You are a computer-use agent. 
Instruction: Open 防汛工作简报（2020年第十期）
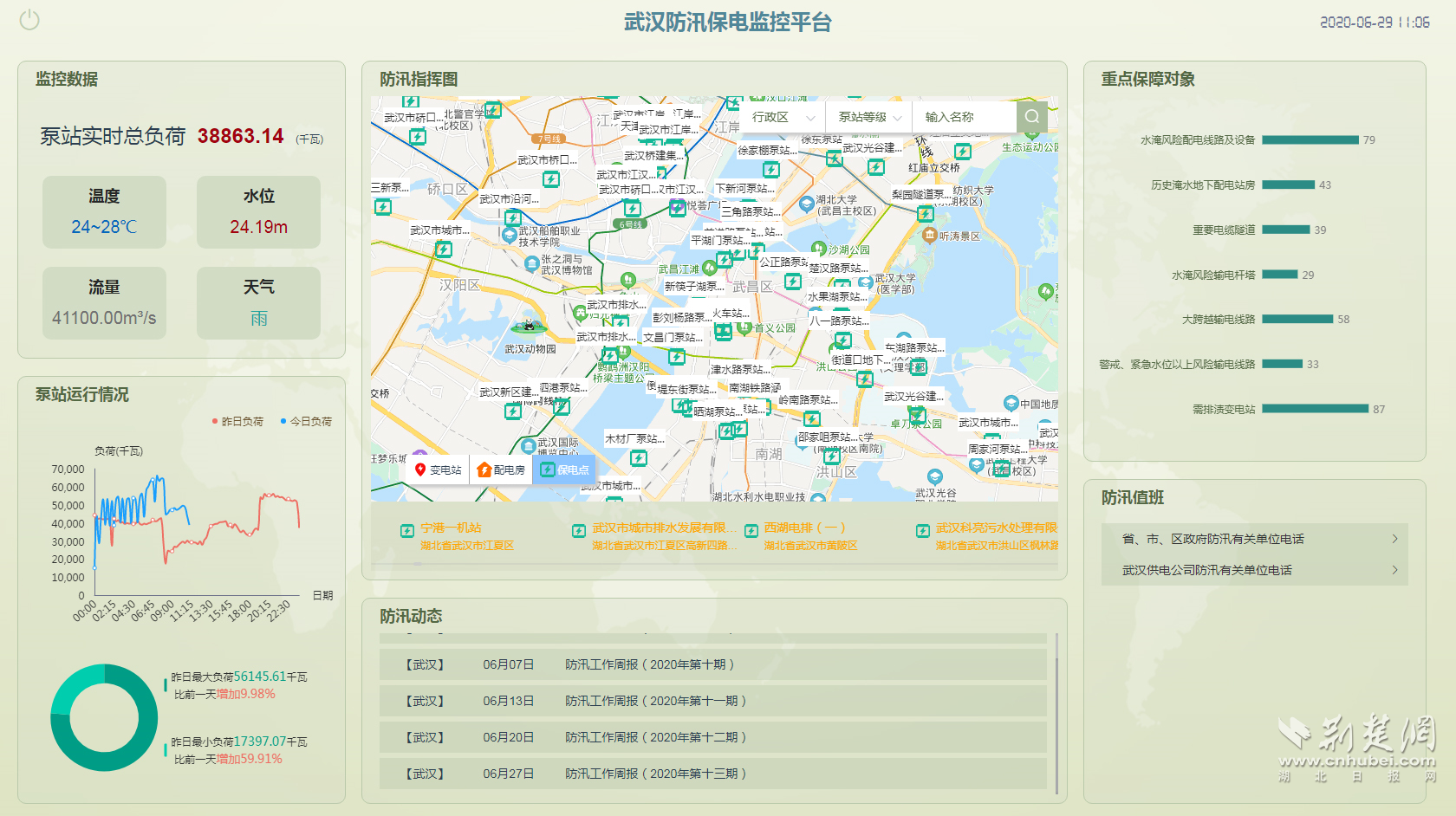[713, 664]
